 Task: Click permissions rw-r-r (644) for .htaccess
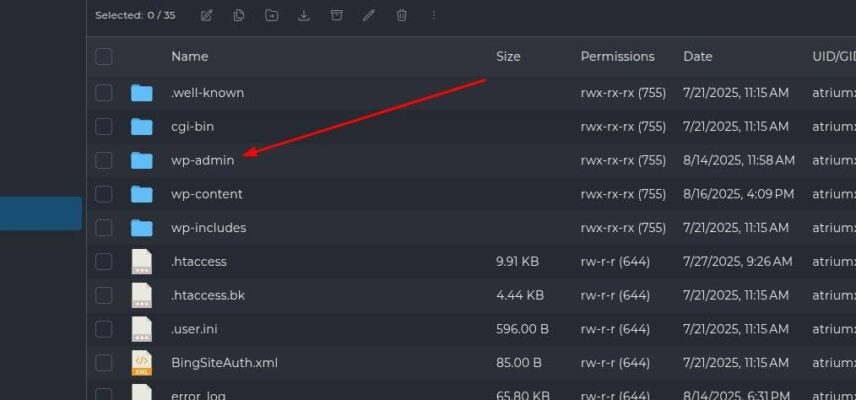615,261
